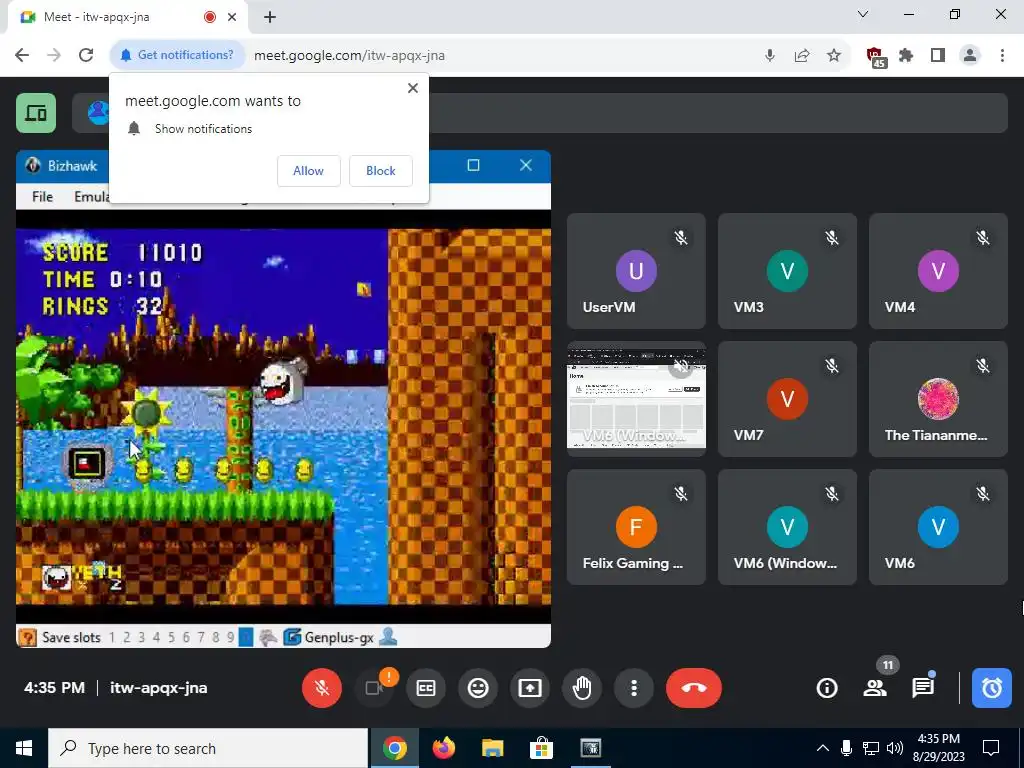
Task: Open the uBlock extension icon
Action: (x=875, y=56)
